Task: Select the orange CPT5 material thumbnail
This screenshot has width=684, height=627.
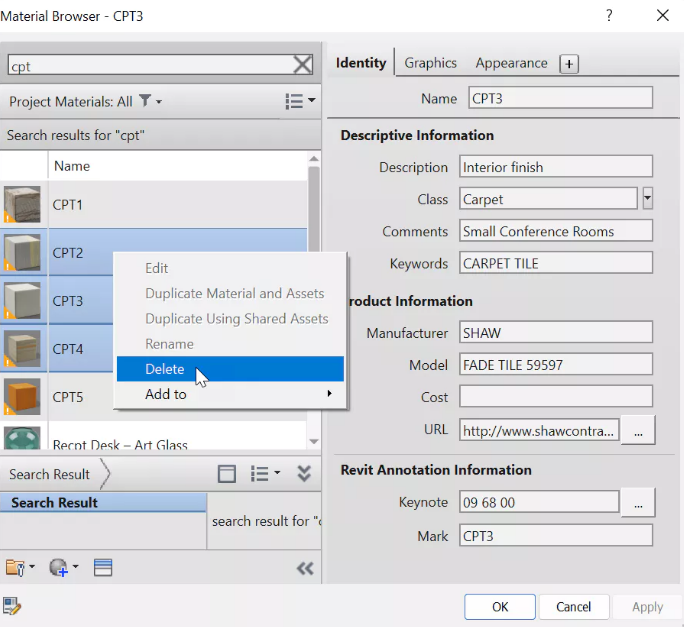Action: click(x=22, y=397)
